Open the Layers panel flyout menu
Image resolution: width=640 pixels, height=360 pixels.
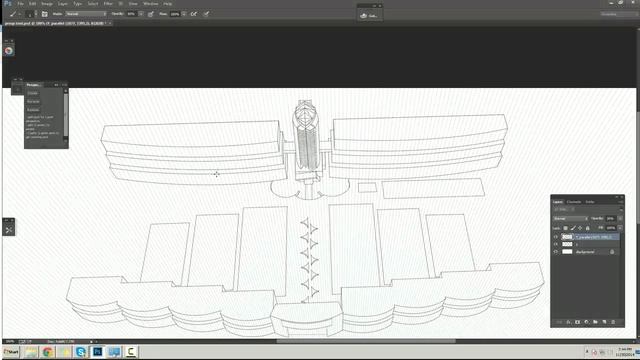[620, 202]
